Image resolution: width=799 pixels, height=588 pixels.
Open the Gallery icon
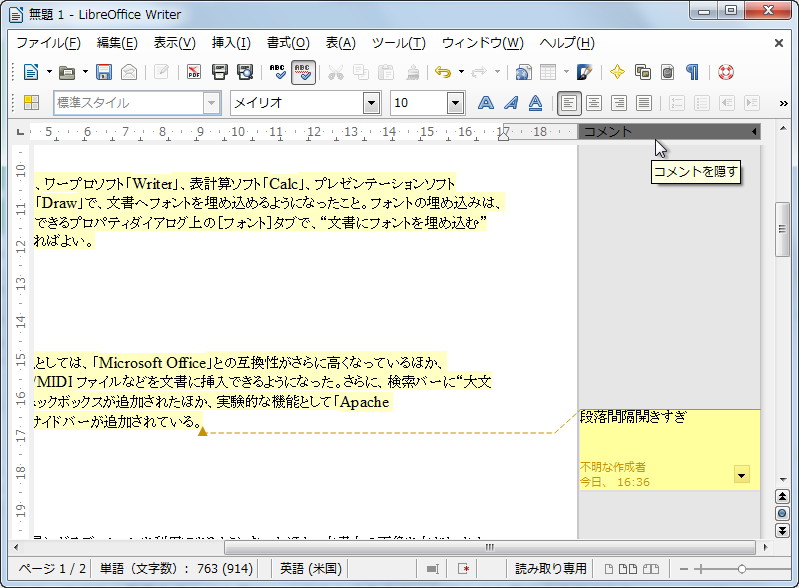click(x=643, y=72)
